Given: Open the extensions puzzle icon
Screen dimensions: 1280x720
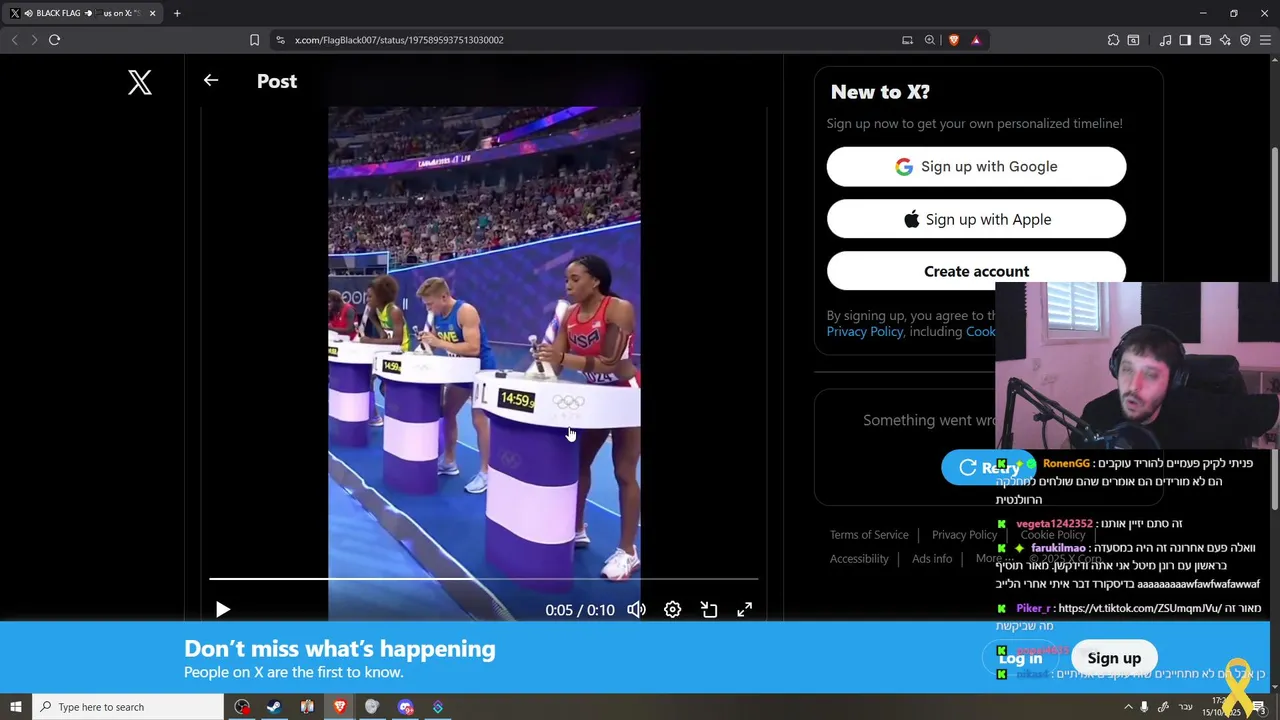Looking at the screenshot, I should 1113,40.
